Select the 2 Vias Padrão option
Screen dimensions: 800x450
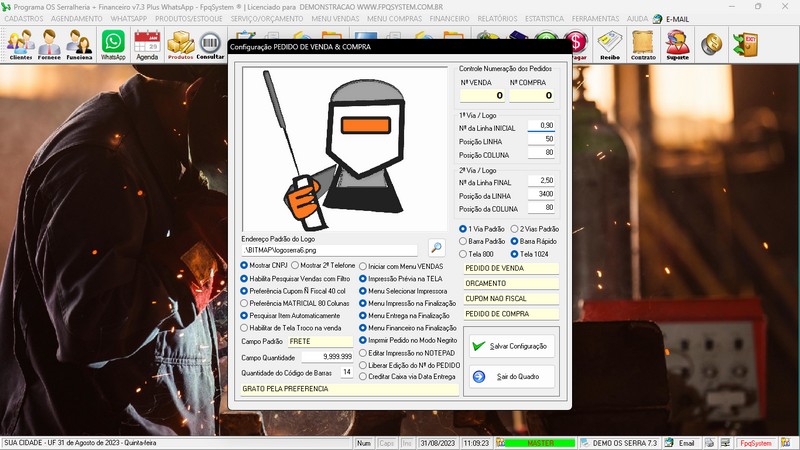point(535,229)
